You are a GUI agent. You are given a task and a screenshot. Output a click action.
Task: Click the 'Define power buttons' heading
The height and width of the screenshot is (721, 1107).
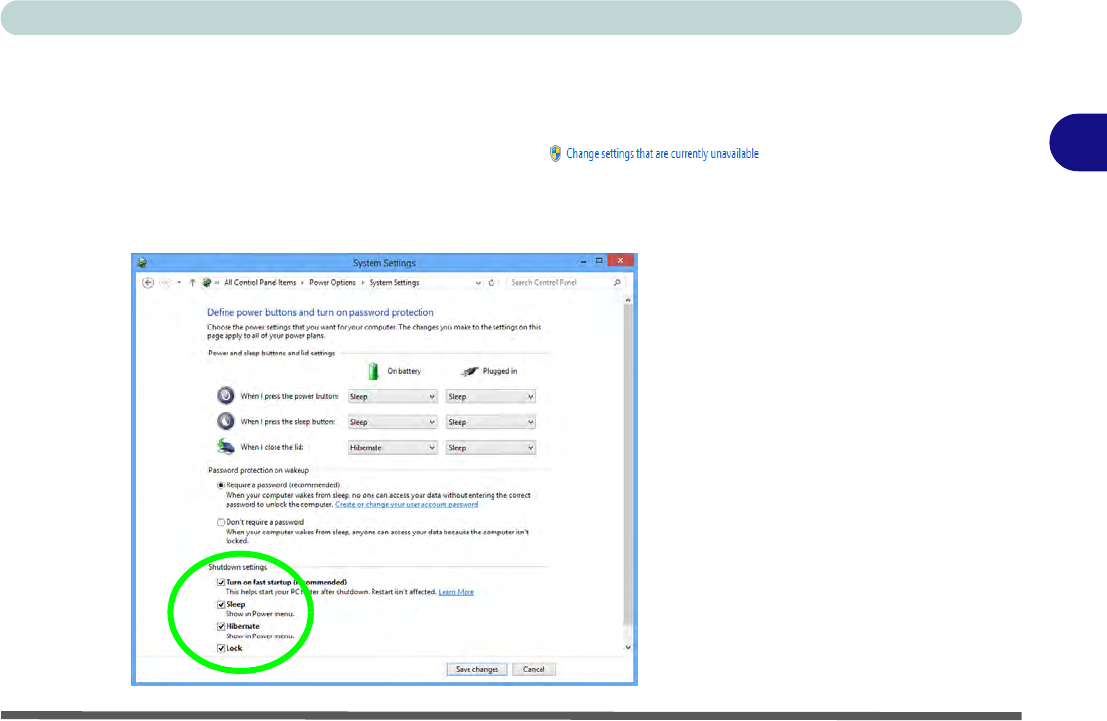pos(321,312)
